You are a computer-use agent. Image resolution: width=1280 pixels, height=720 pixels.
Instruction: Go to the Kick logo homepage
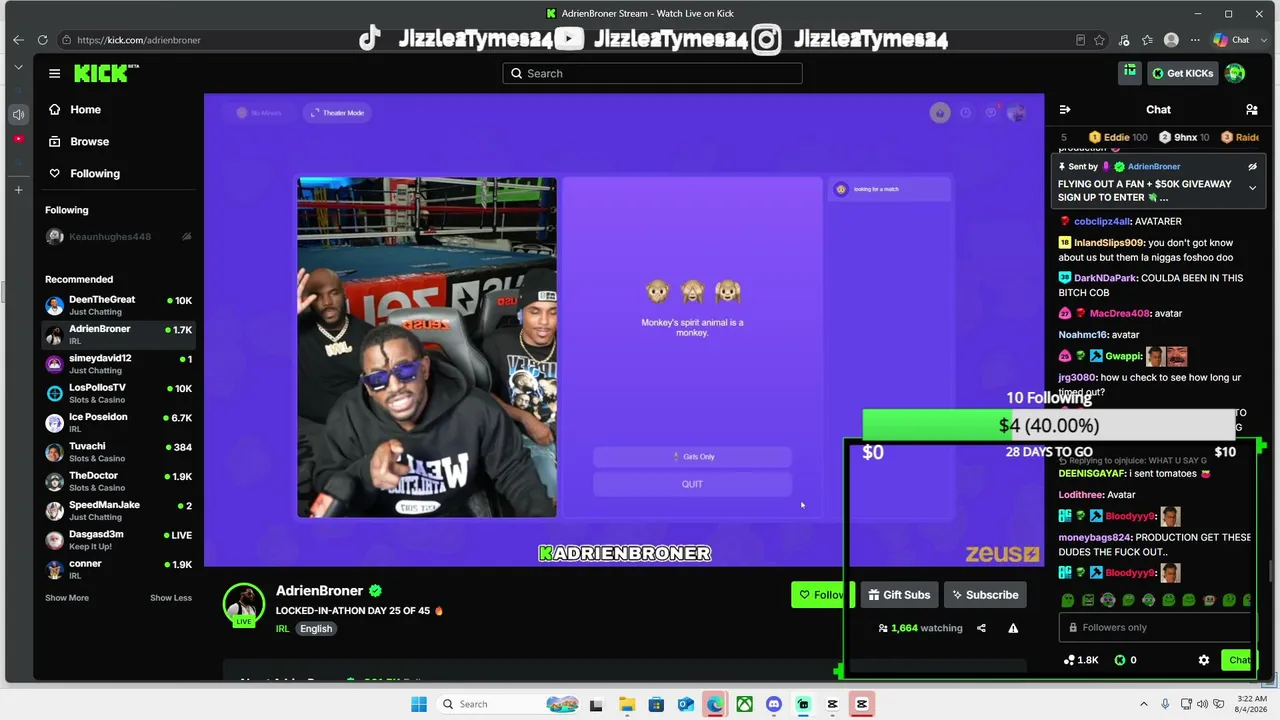(104, 73)
